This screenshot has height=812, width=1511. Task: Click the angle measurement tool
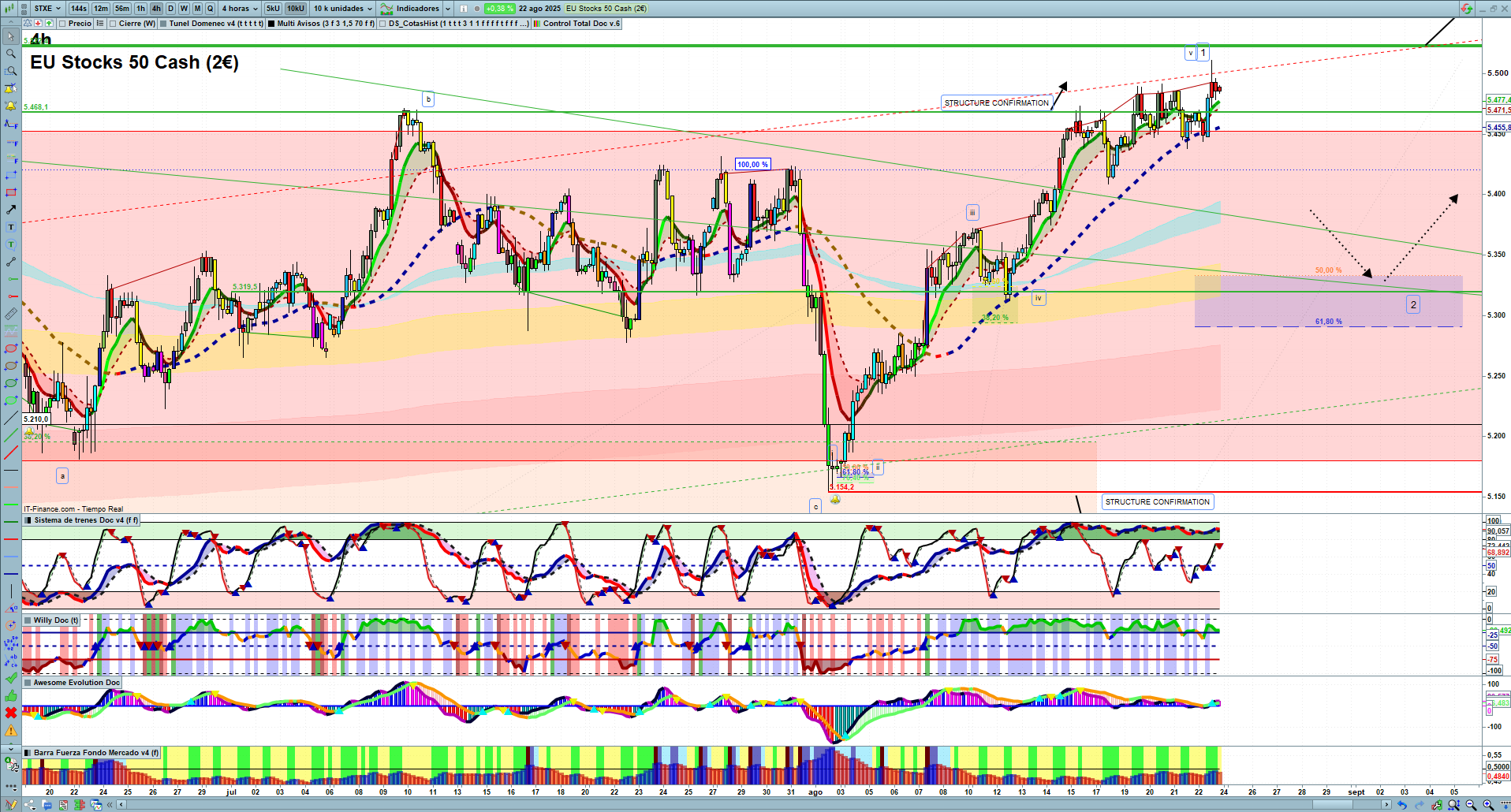point(11,609)
